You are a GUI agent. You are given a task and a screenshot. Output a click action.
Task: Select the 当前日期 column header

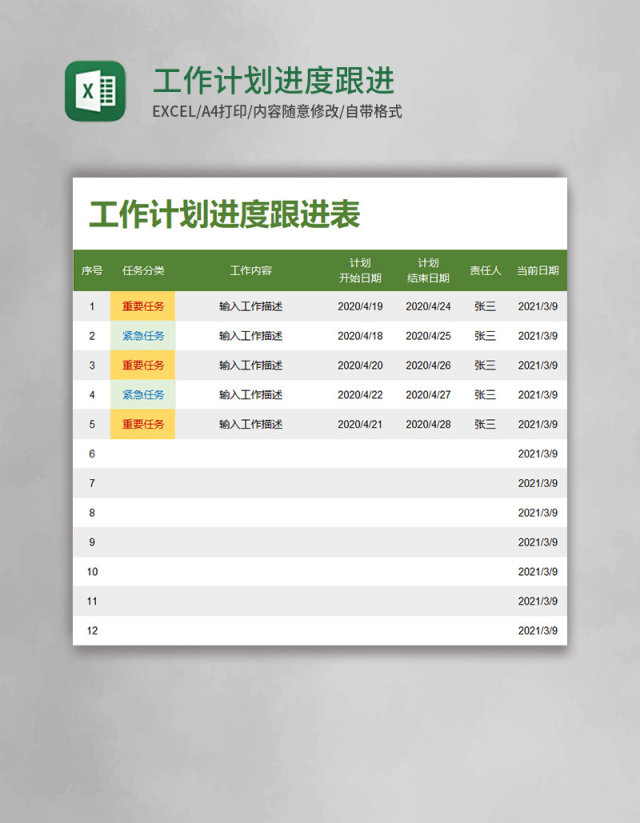(538, 270)
